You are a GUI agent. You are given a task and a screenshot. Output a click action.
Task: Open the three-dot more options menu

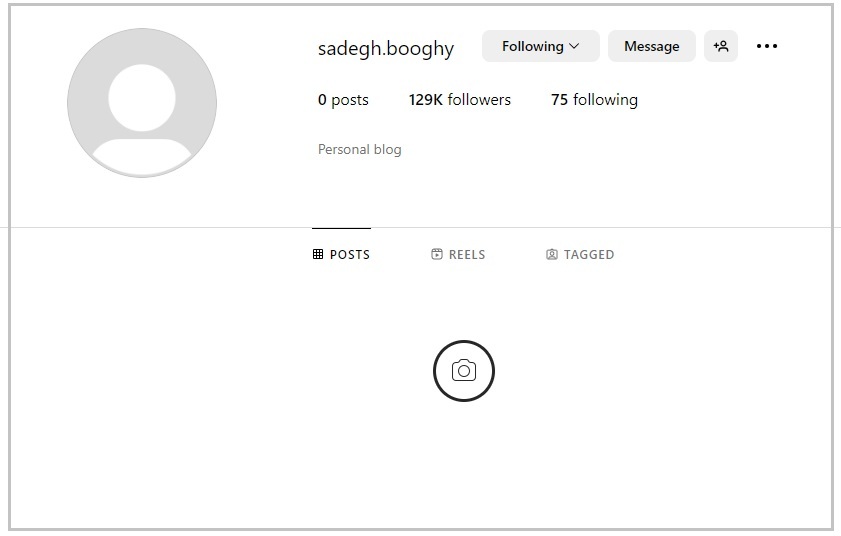click(x=767, y=46)
